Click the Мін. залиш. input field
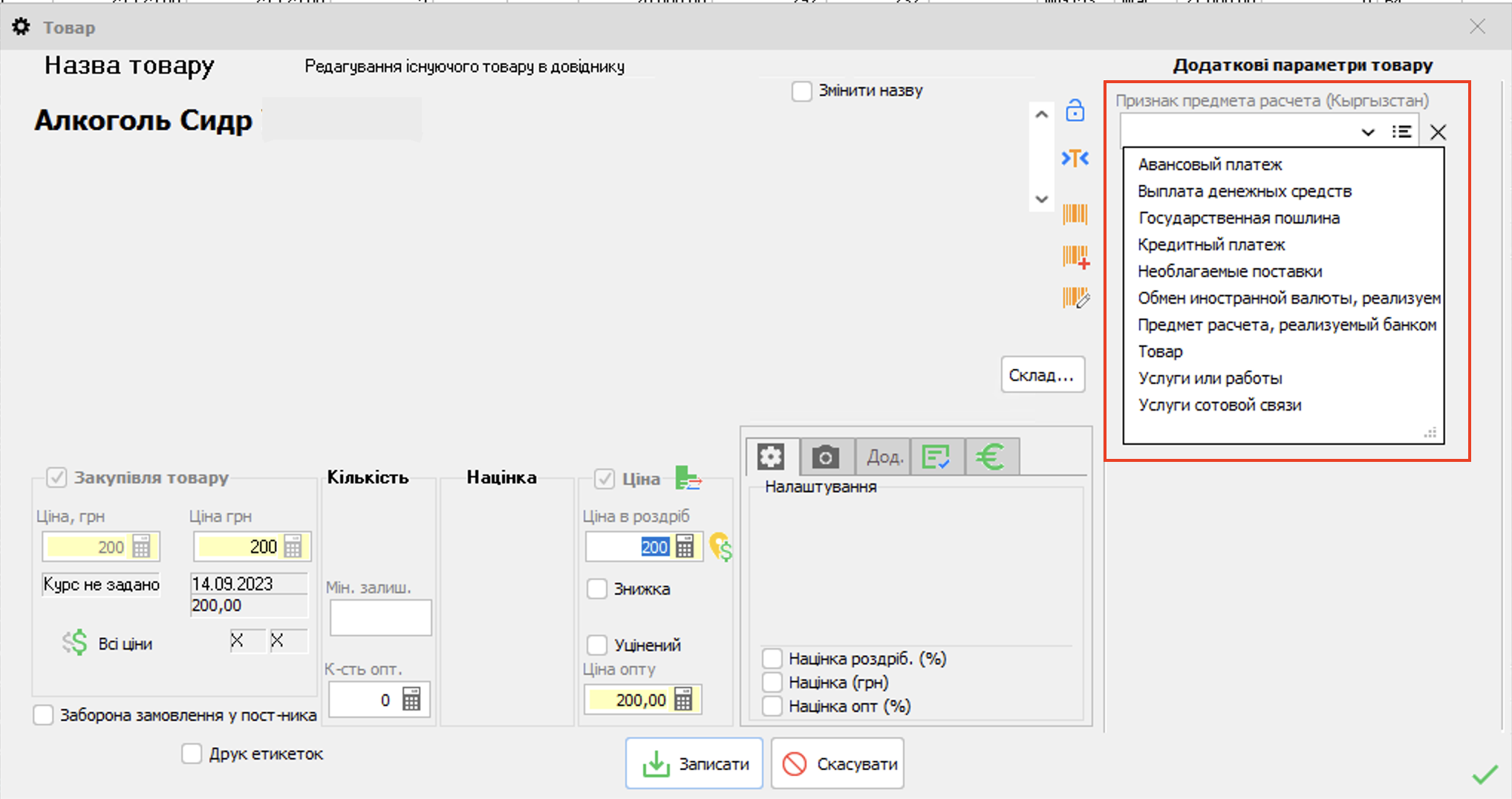The image size is (1512, 799). (x=380, y=618)
